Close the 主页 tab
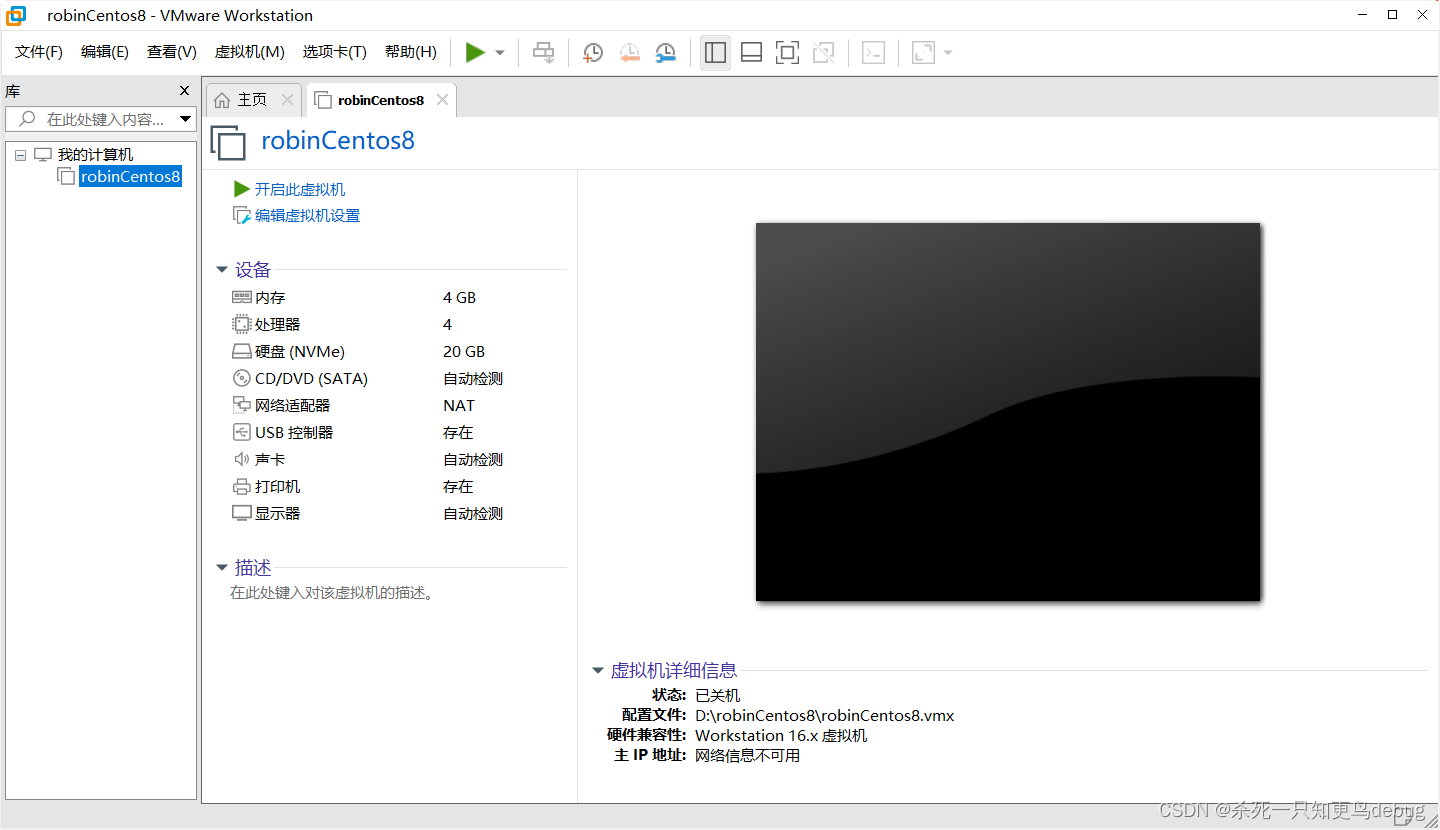 click(287, 100)
